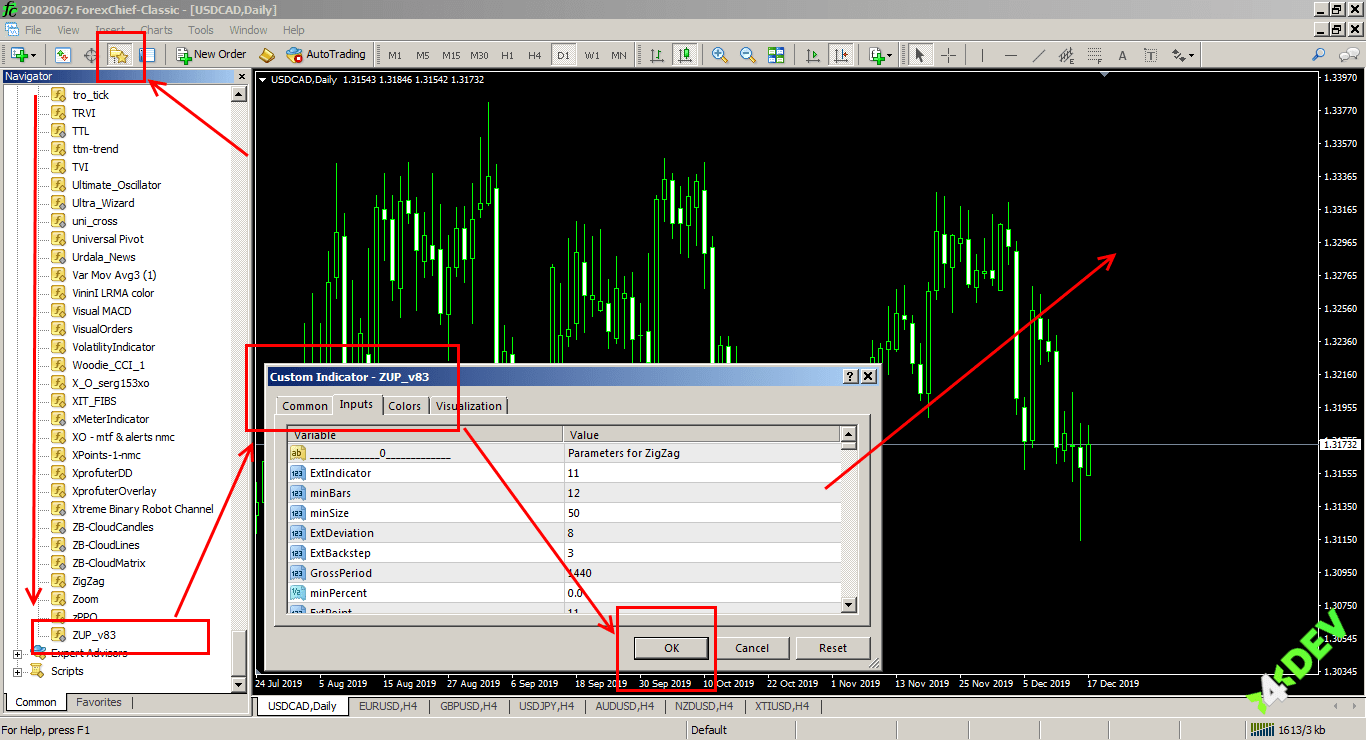Image resolution: width=1366 pixels, height=740 pixels.
Task: Switch to the Colors tab
Action: (405, 406)
